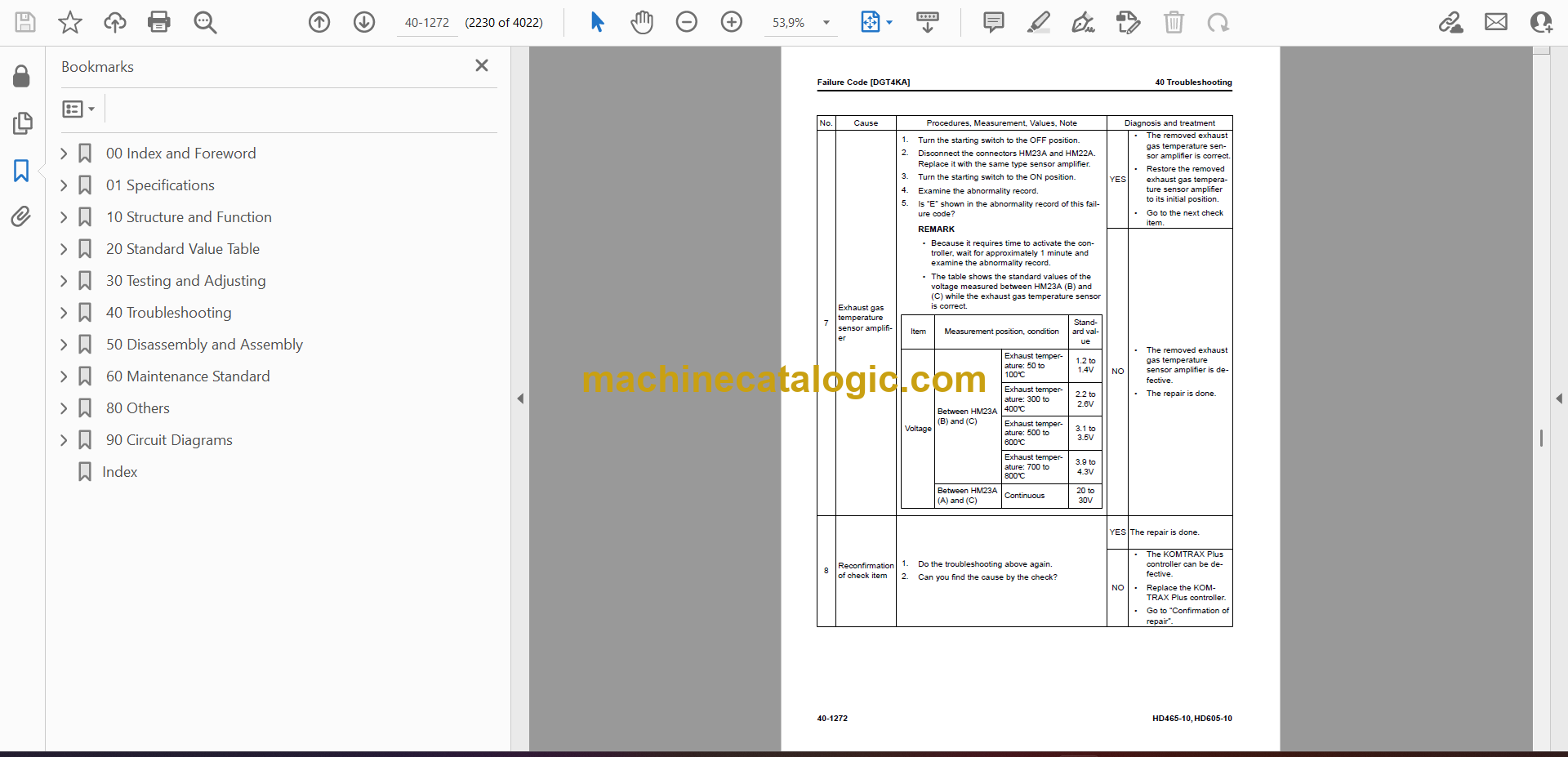Expand the 01 Specifications bookmark
1568x757 pixels.
pos(64,185)
